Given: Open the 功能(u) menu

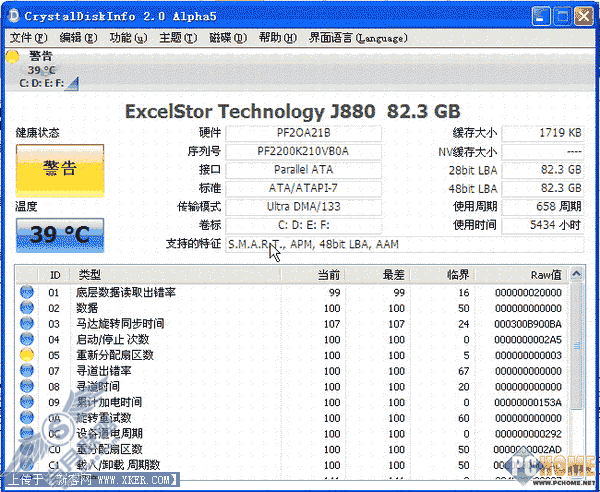Looking at the screenshot, I should click(x=128, y=38).
